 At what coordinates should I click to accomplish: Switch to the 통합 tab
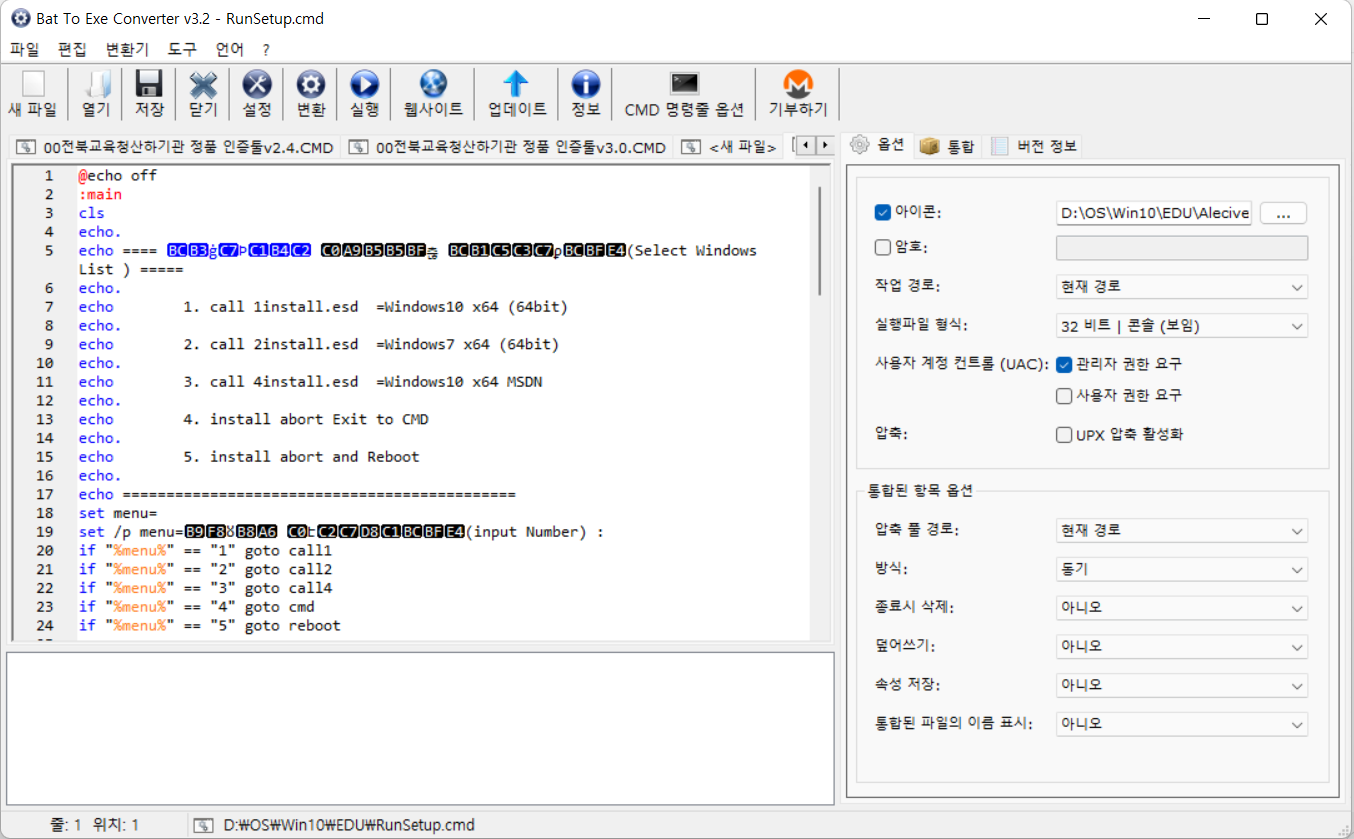tap(947, 146)
